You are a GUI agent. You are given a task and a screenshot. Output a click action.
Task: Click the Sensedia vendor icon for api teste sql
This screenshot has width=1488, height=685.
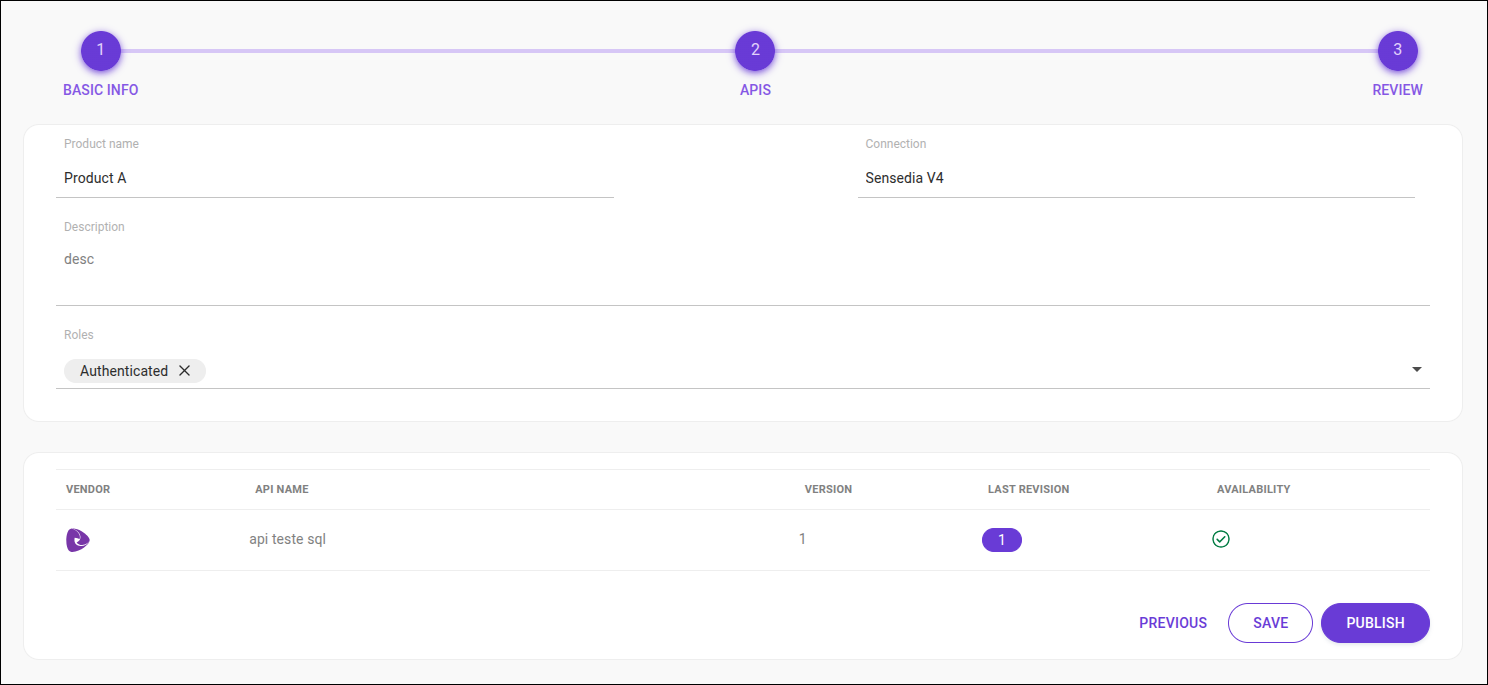point(77,539)
